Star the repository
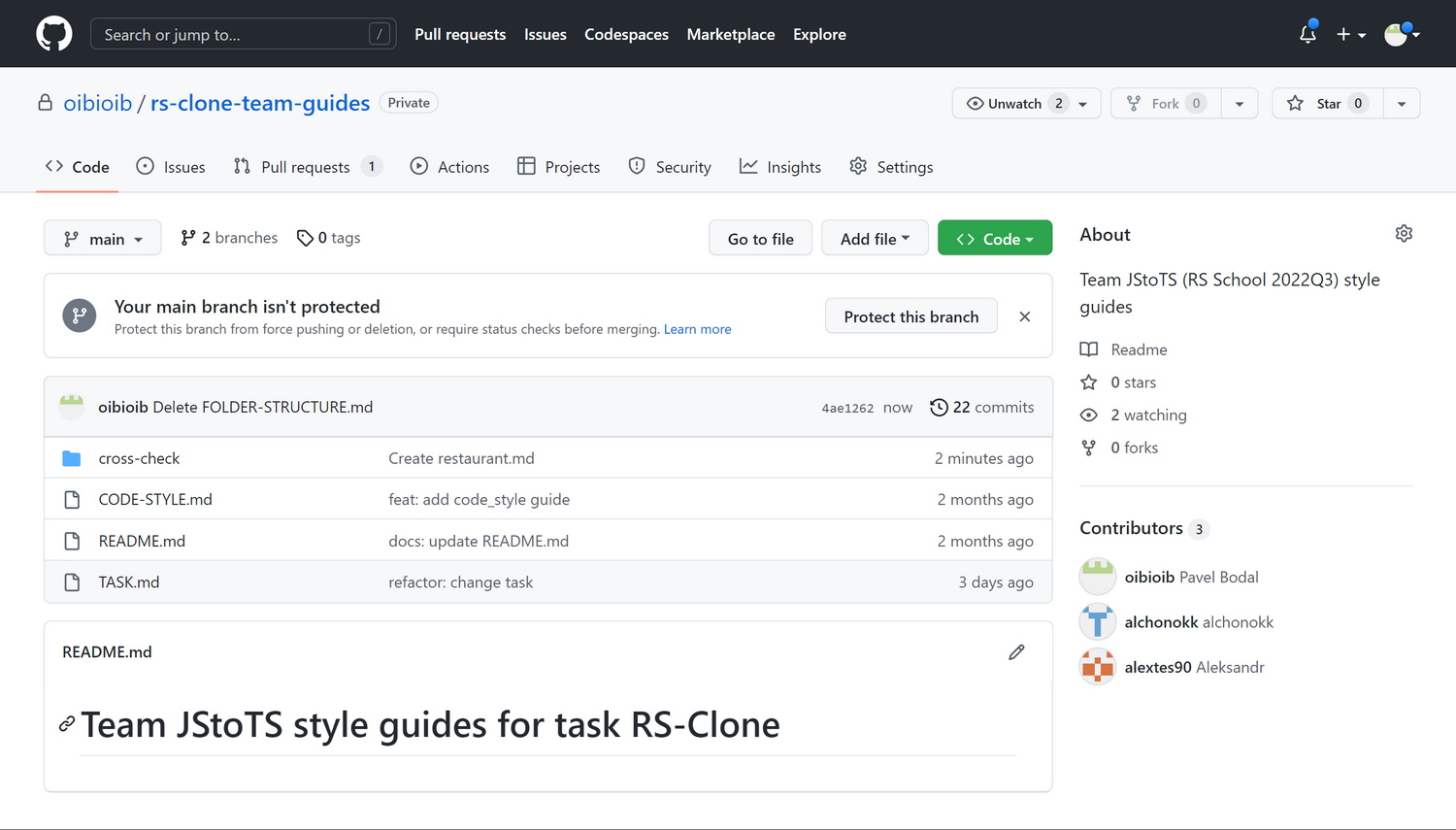The height and width of the screenshot is (830, 1456). (x=1327, y=104)
